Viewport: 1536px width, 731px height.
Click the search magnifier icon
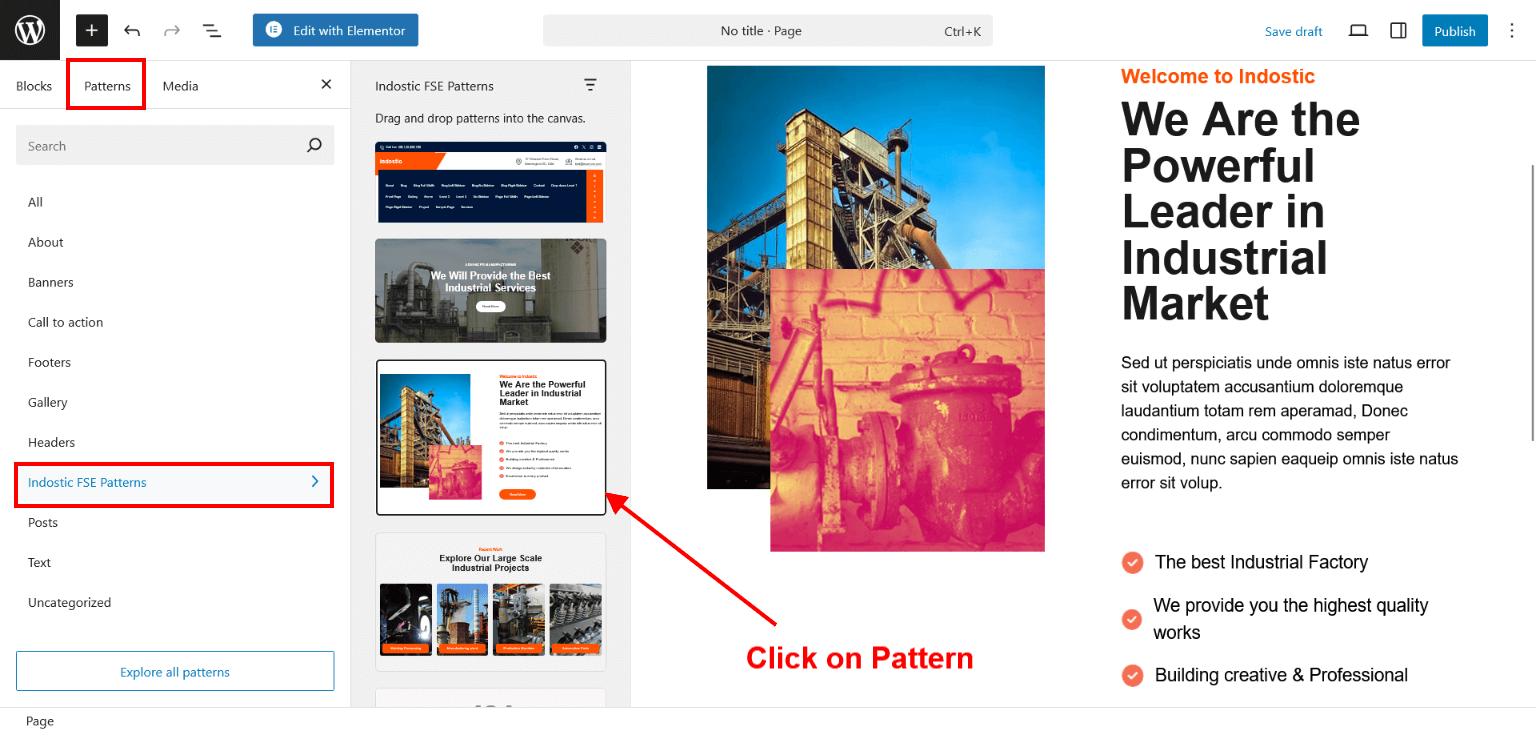click(x=314, y=145)
